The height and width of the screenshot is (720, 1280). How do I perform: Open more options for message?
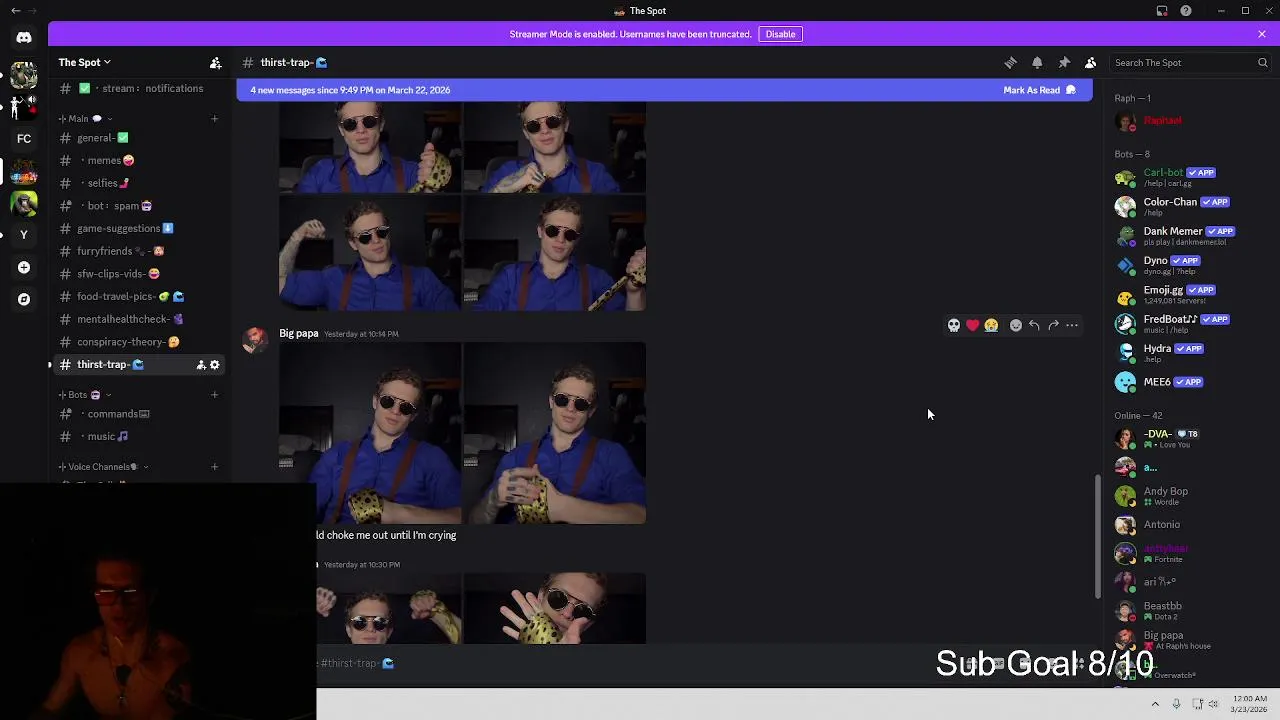pyautogui.click(x=1072, y=325)
